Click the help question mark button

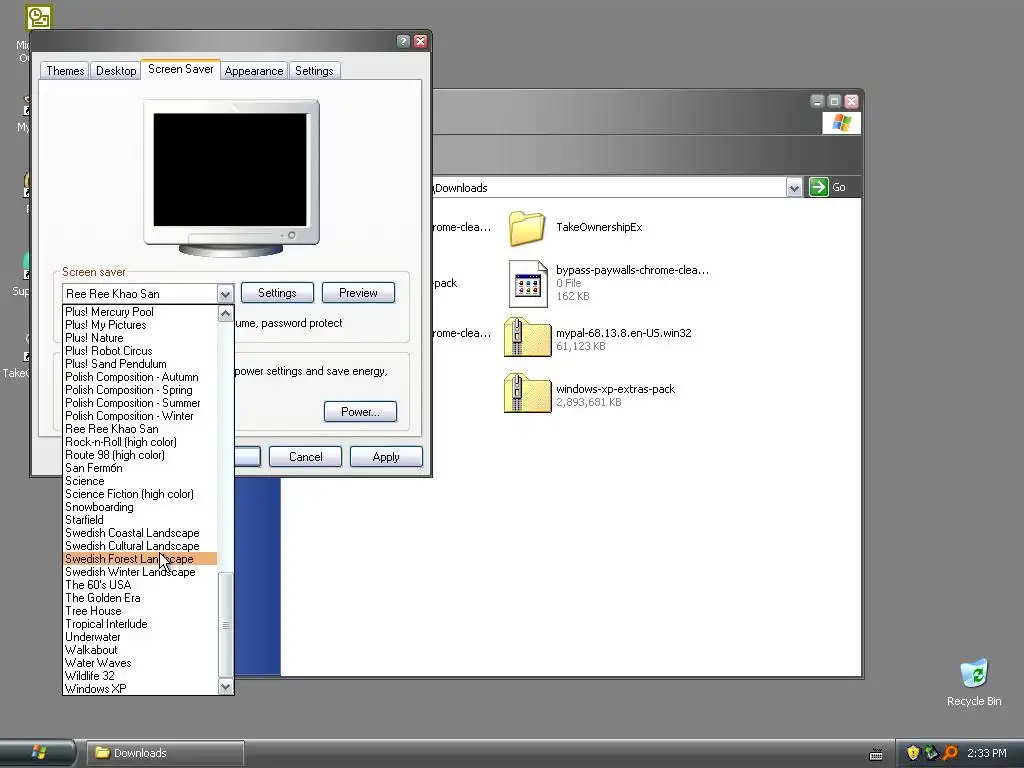click(x=403, y=41)
